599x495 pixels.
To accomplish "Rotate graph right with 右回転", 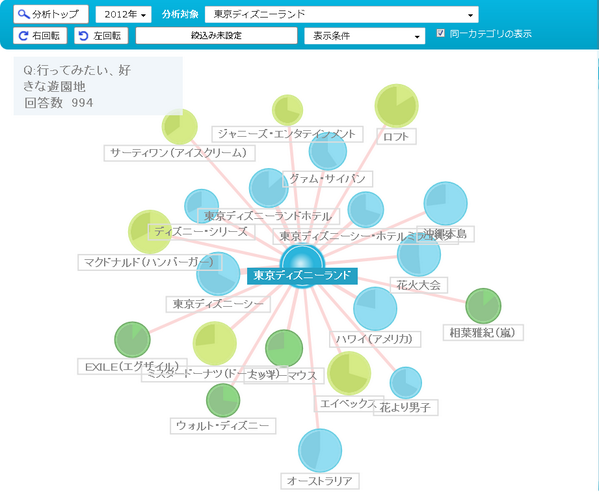I will [x=40, y=36].
